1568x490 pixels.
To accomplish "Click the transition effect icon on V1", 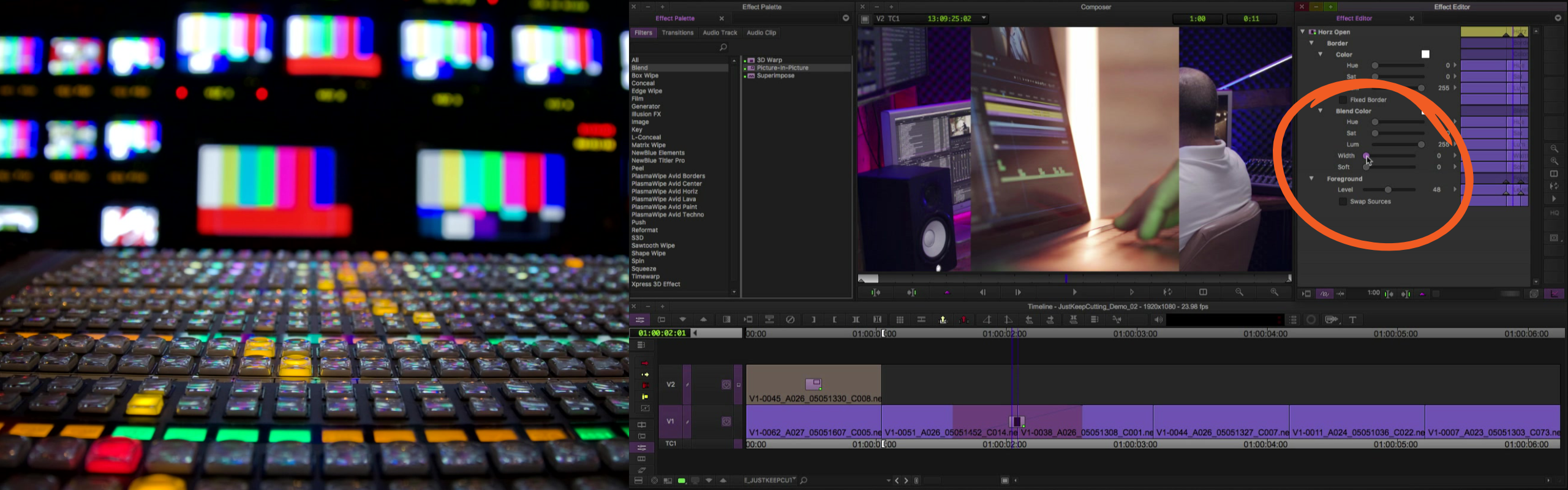I will coord(1017,421).
